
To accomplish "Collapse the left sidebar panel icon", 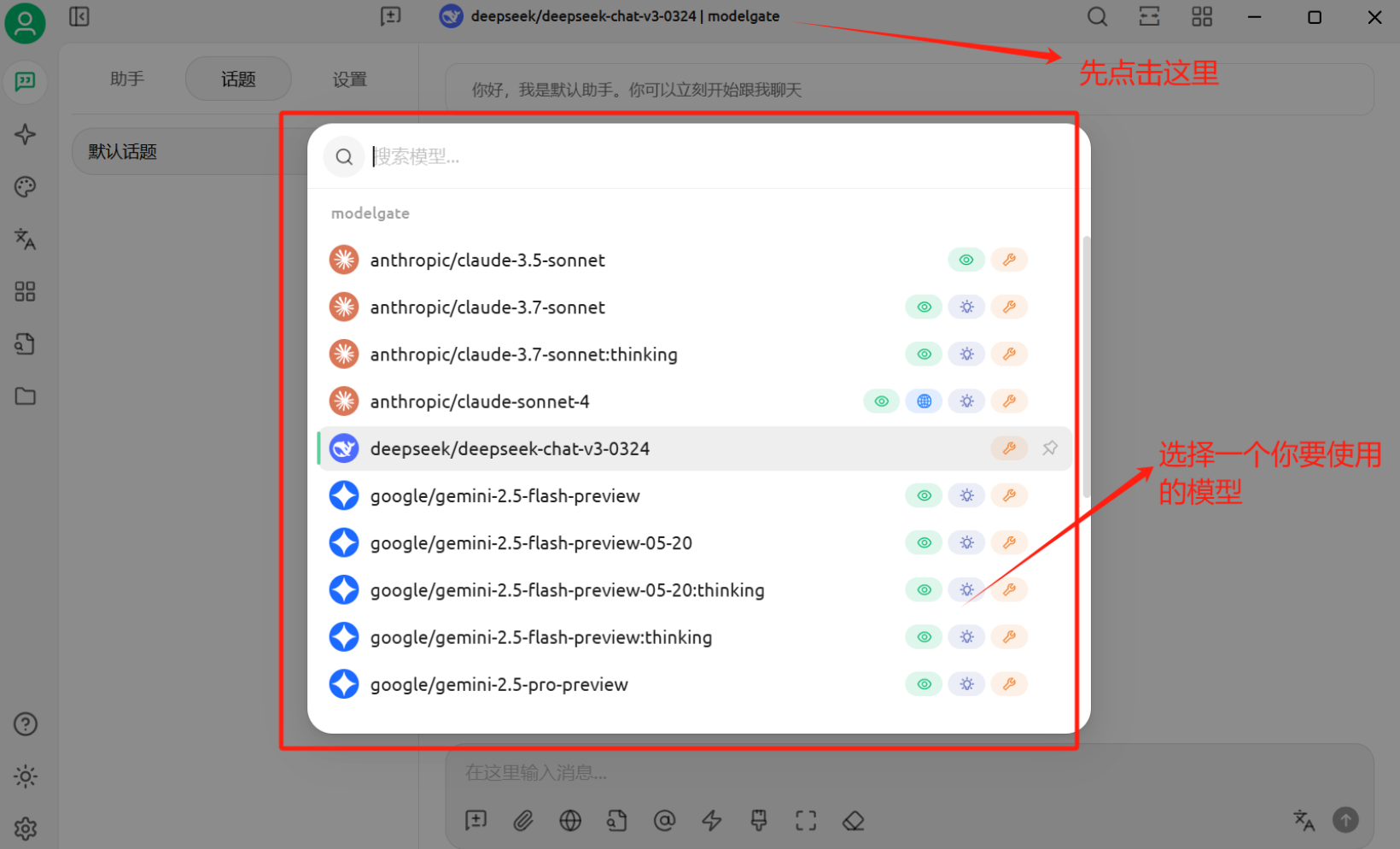I will point(79,17).
